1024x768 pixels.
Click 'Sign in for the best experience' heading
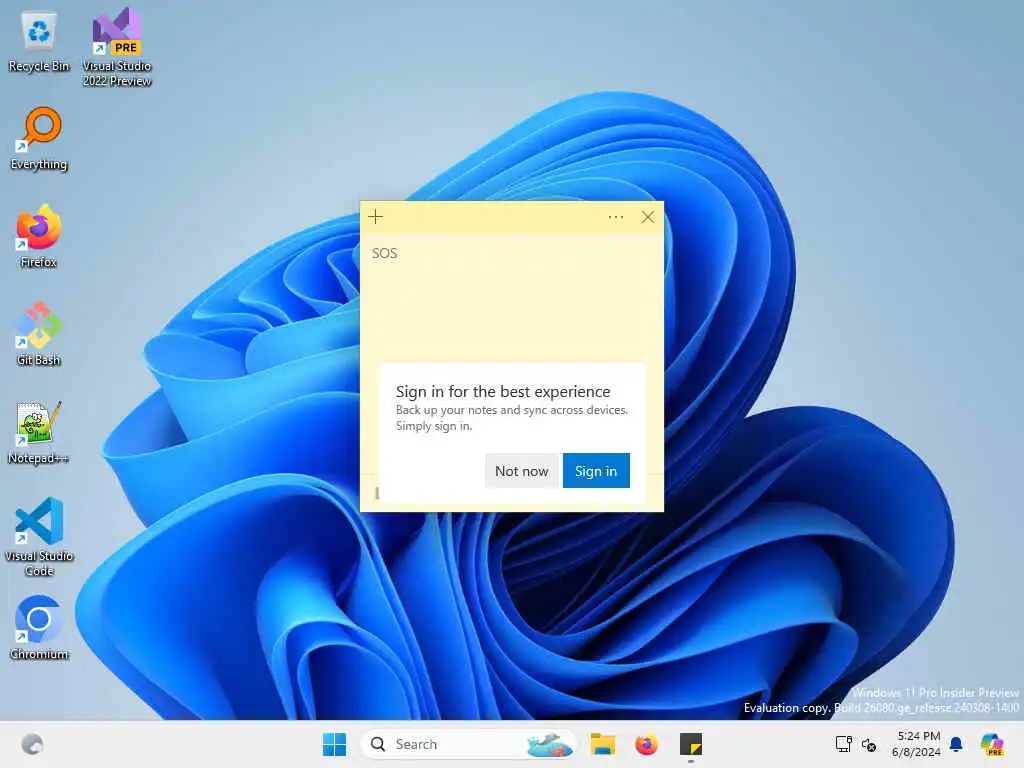point(503,392)
